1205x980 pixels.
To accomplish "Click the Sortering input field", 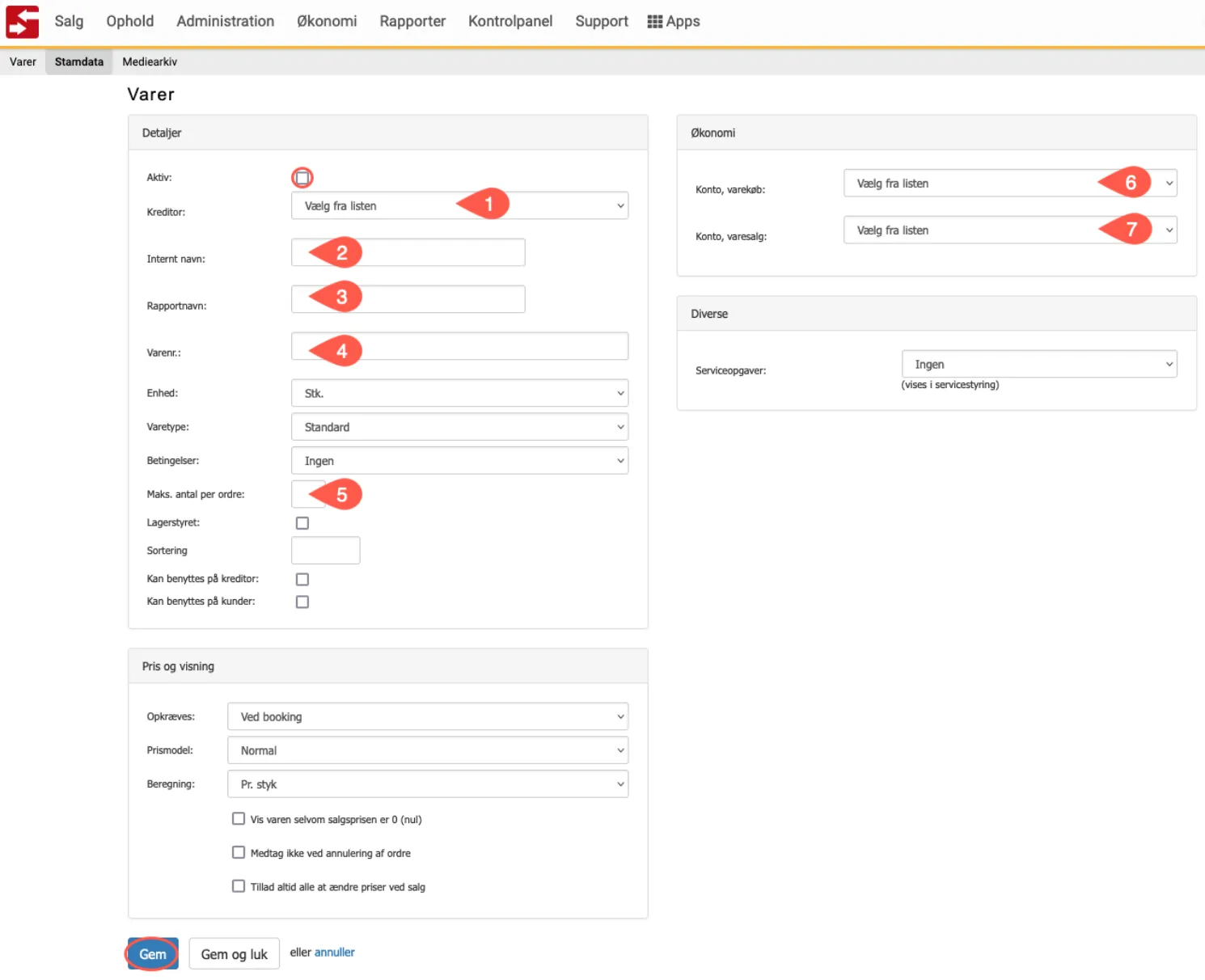I will tap(325, 551).
